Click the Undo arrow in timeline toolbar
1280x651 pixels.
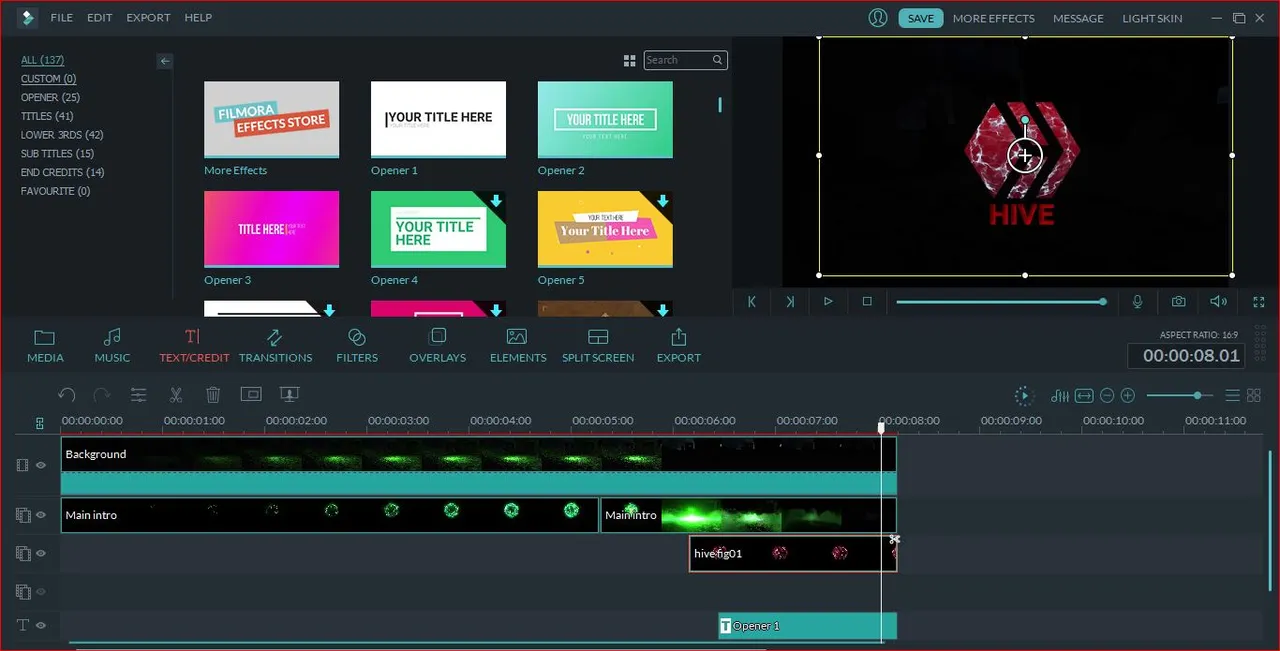pos(67,395)
